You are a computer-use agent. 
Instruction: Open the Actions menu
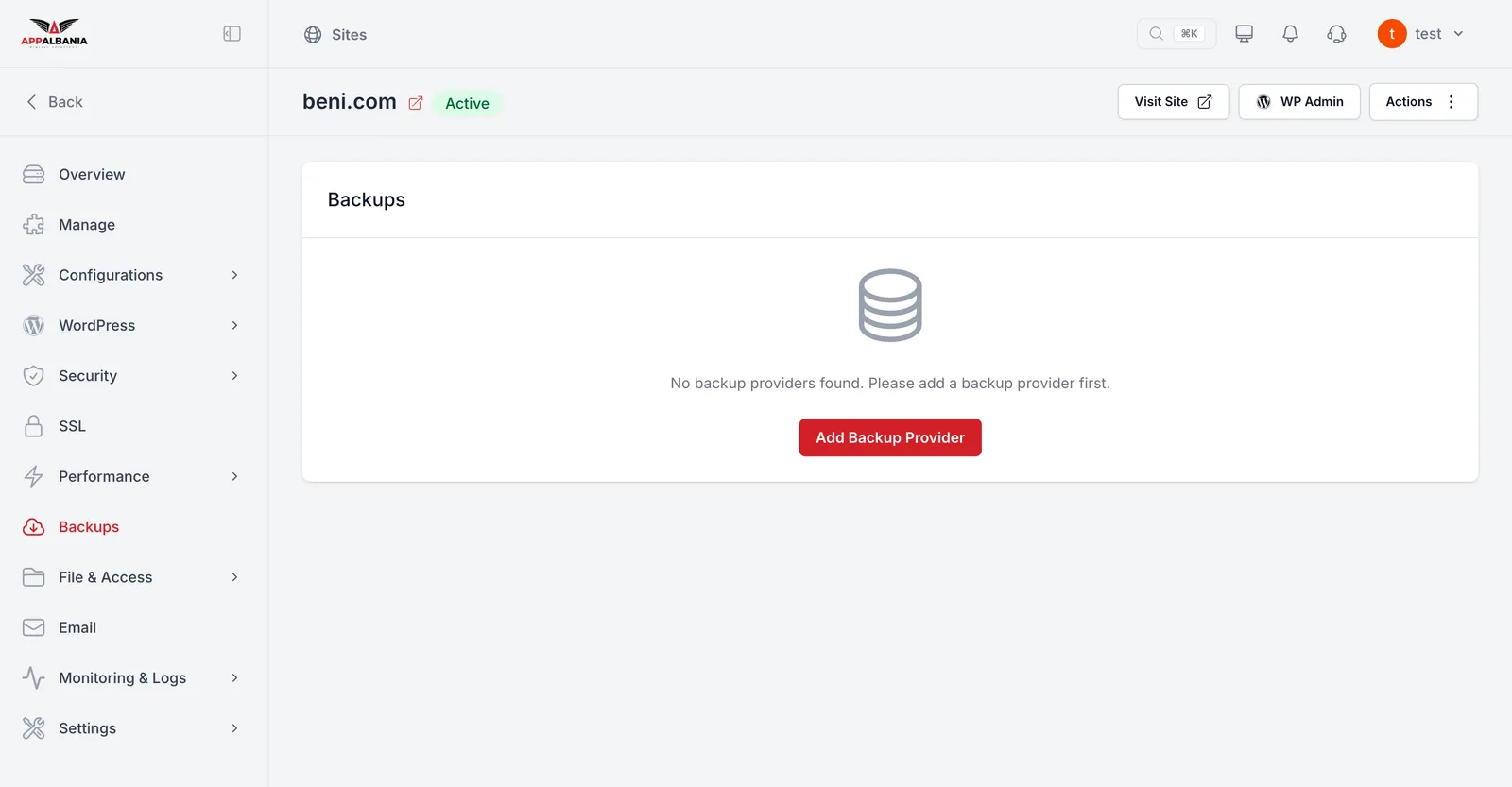[1423, 102]
